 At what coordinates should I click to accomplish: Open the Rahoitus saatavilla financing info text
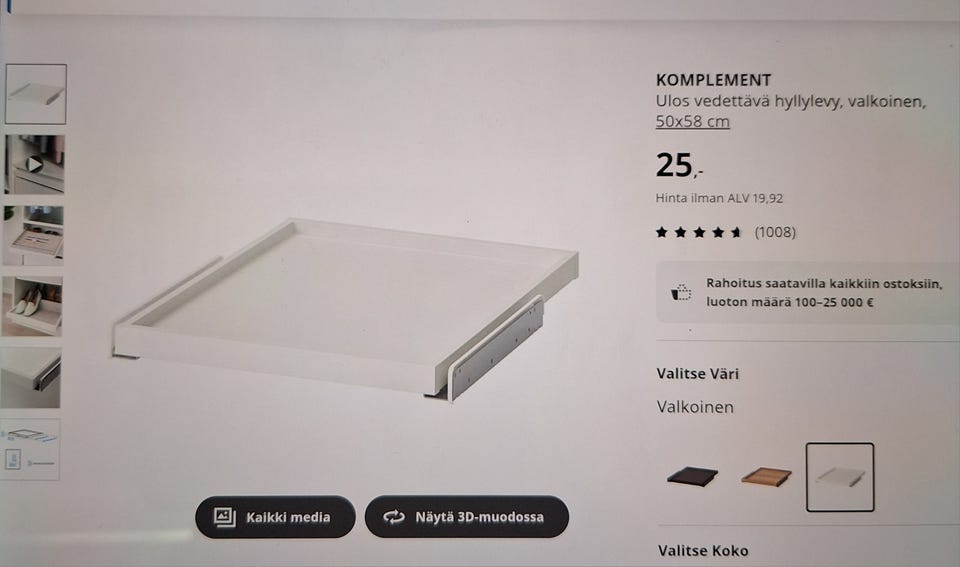(x=824, y=293)
